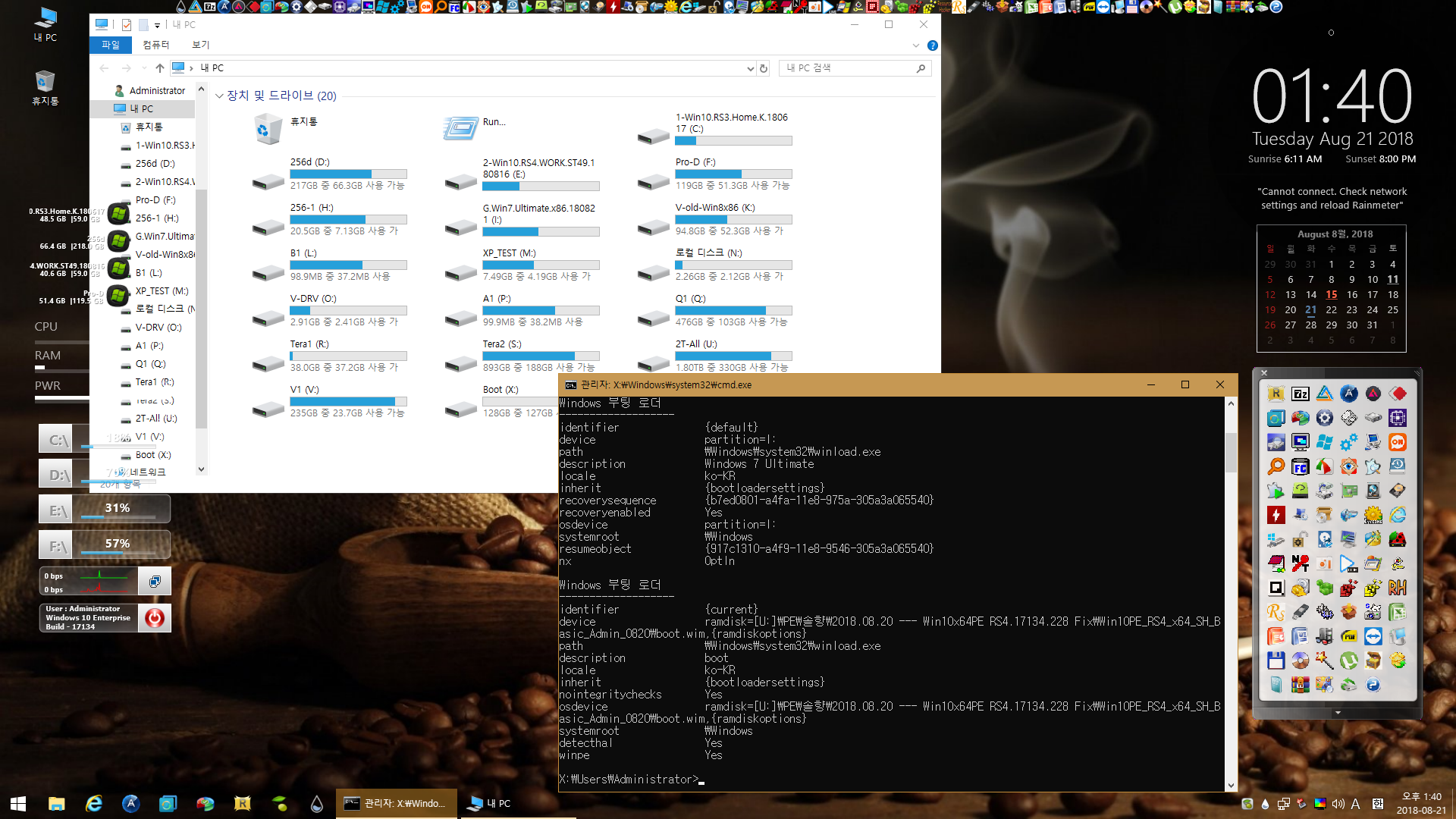Open Explorer help button
This screenshot has height=819, width=1456.
pyautogui.click(x=933, y=45)
